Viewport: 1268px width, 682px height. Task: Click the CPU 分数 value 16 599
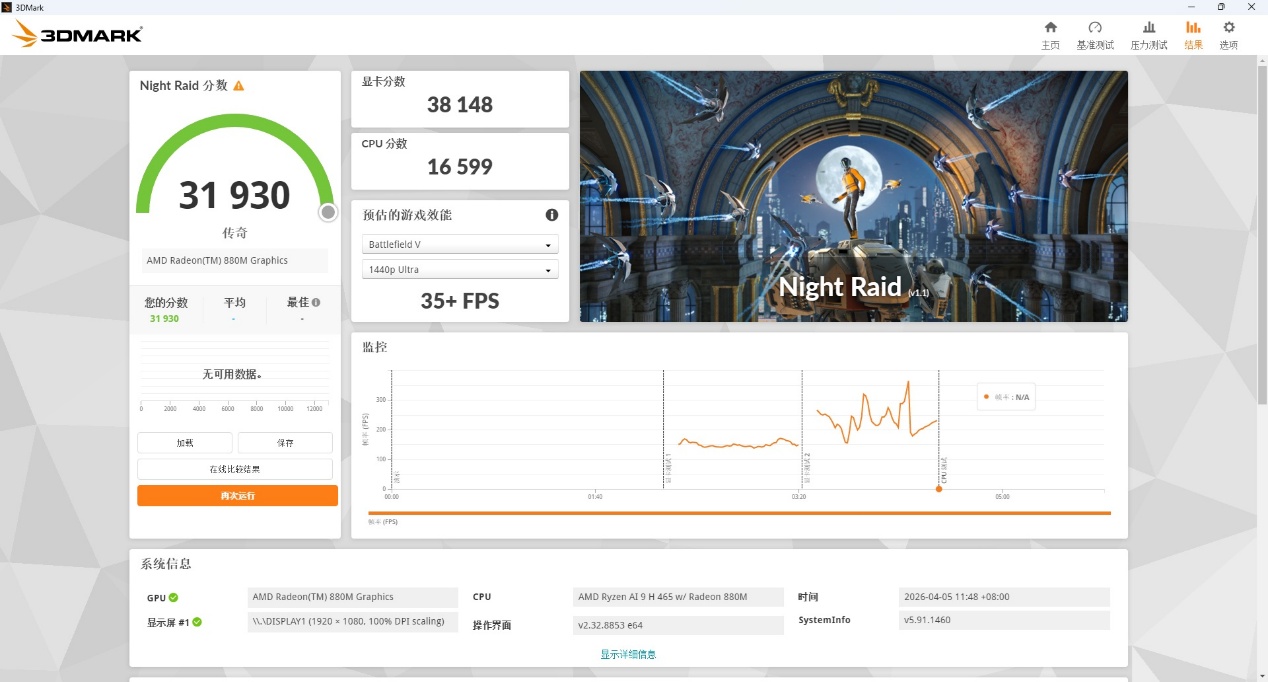coord(460,167)
